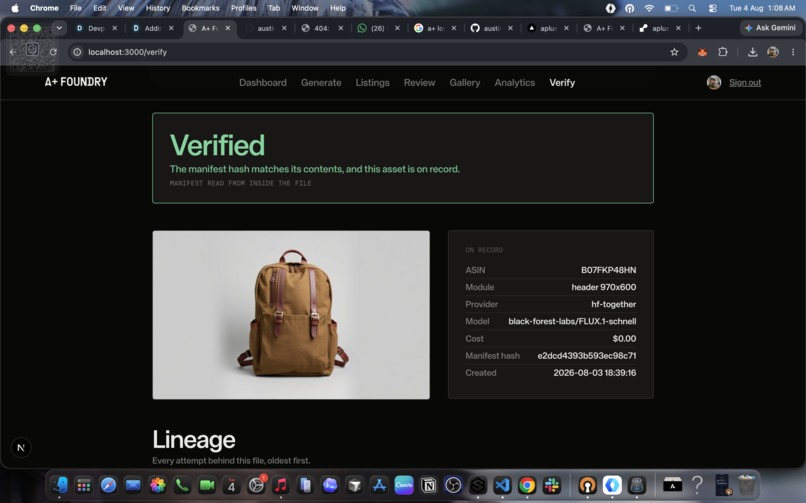
Task: Open Trash in the Dock
Action: pyautogui.click(x=746, y=485)
